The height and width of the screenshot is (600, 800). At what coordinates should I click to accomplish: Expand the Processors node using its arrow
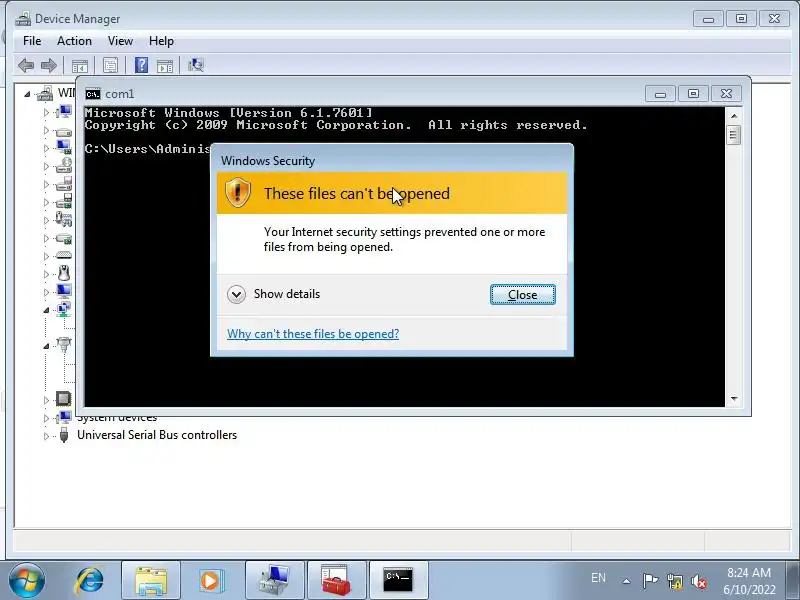[x=46, y=399]
